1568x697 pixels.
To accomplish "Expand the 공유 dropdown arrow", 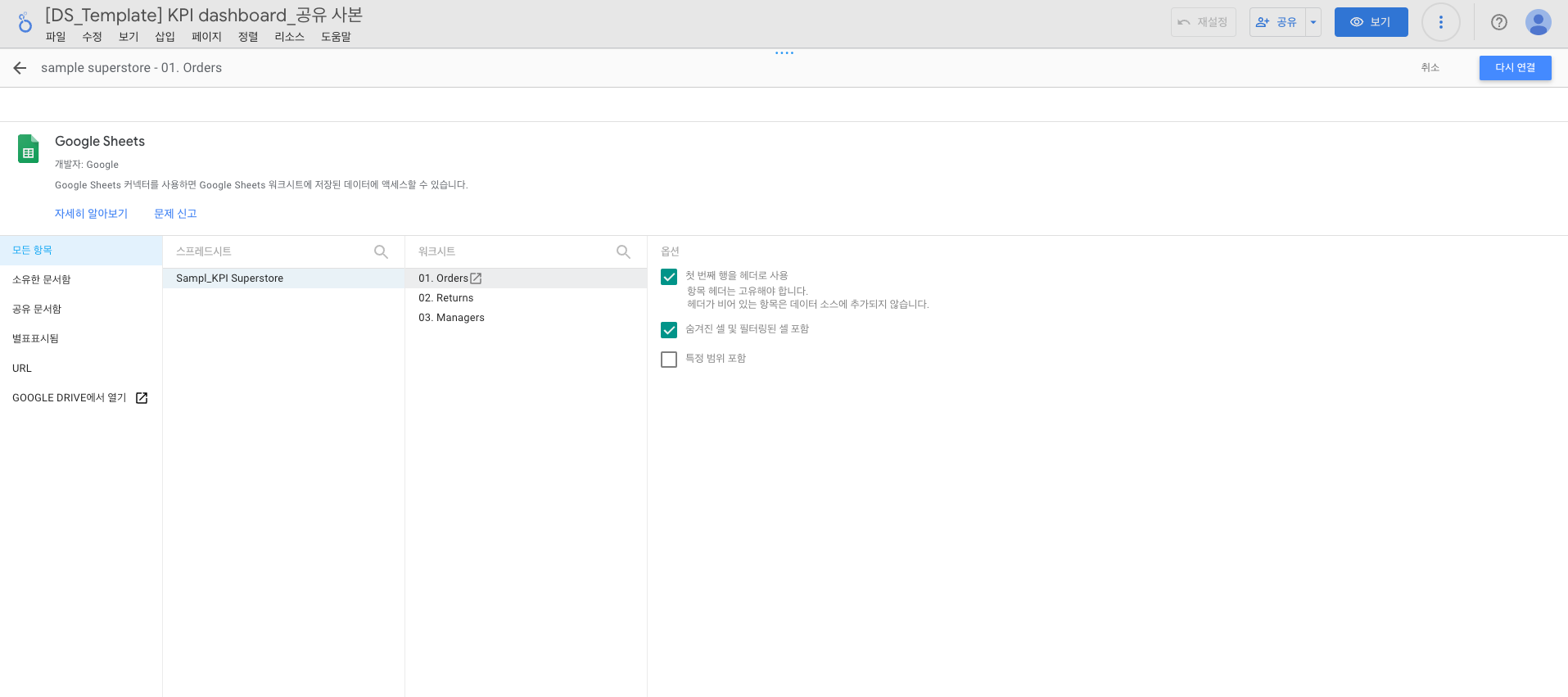I will (1313, 22).
